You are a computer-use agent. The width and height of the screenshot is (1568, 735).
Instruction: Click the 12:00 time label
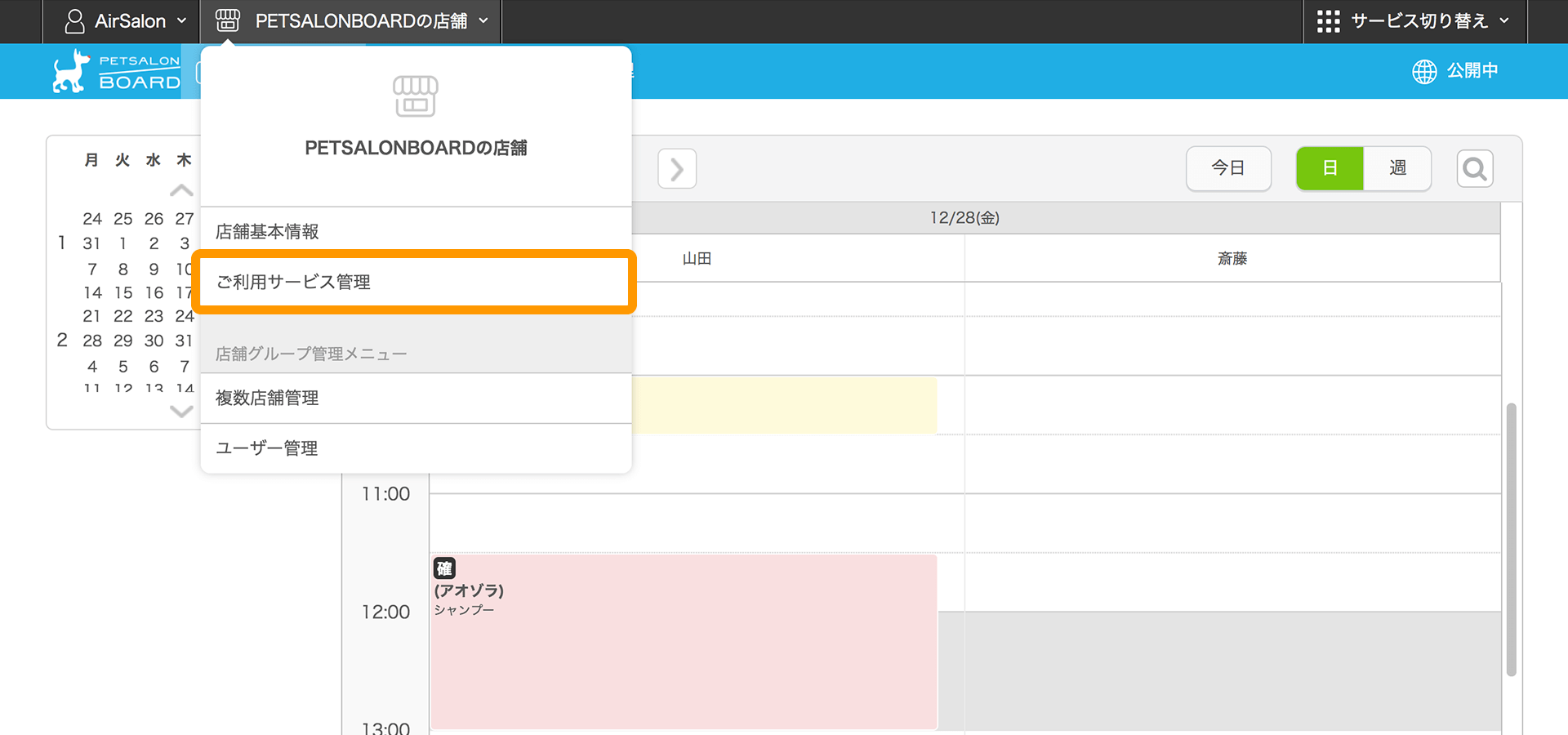pos(385,612)
